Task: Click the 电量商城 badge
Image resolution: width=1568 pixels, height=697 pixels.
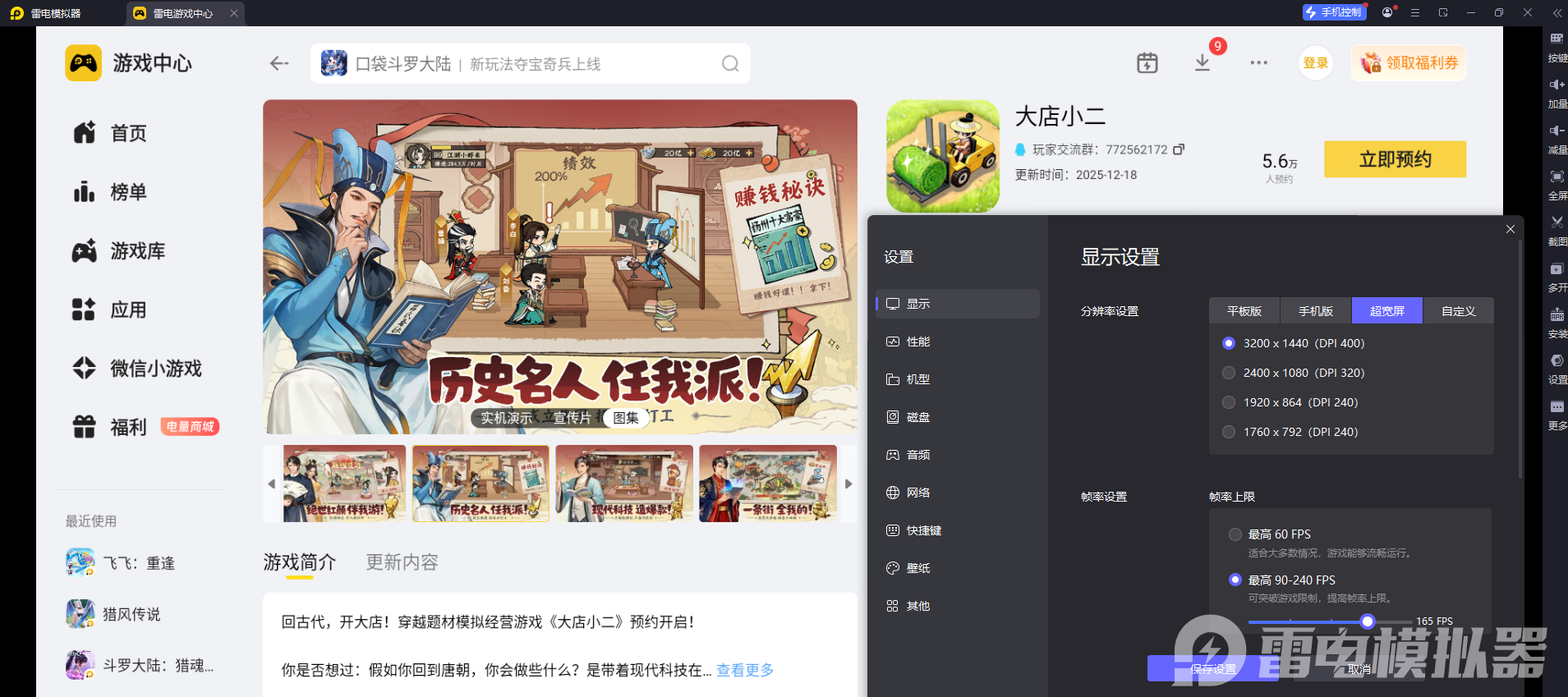Action: click(190, 427)
